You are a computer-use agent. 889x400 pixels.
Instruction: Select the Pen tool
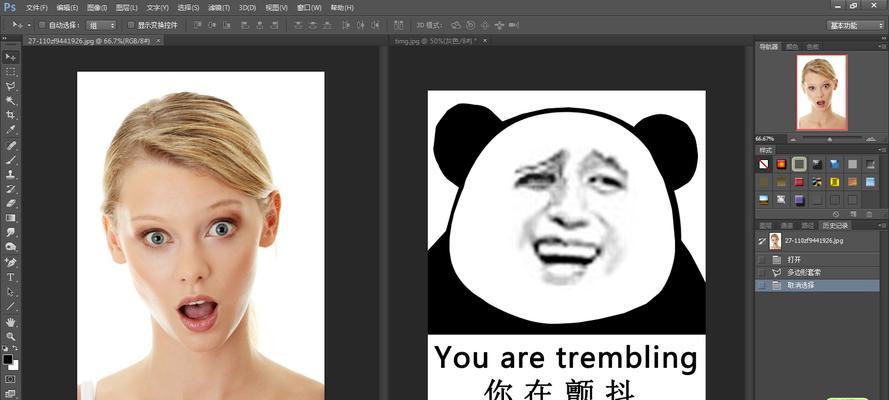tap(10, 262)
